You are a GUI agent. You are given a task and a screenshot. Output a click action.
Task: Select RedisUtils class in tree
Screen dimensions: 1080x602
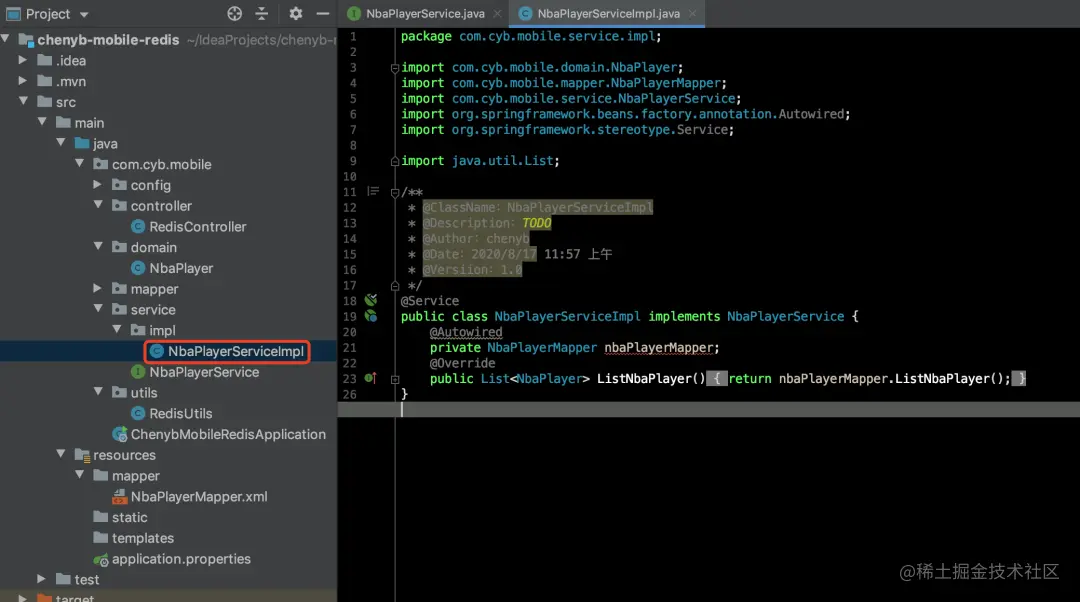[x=180, y=413]
